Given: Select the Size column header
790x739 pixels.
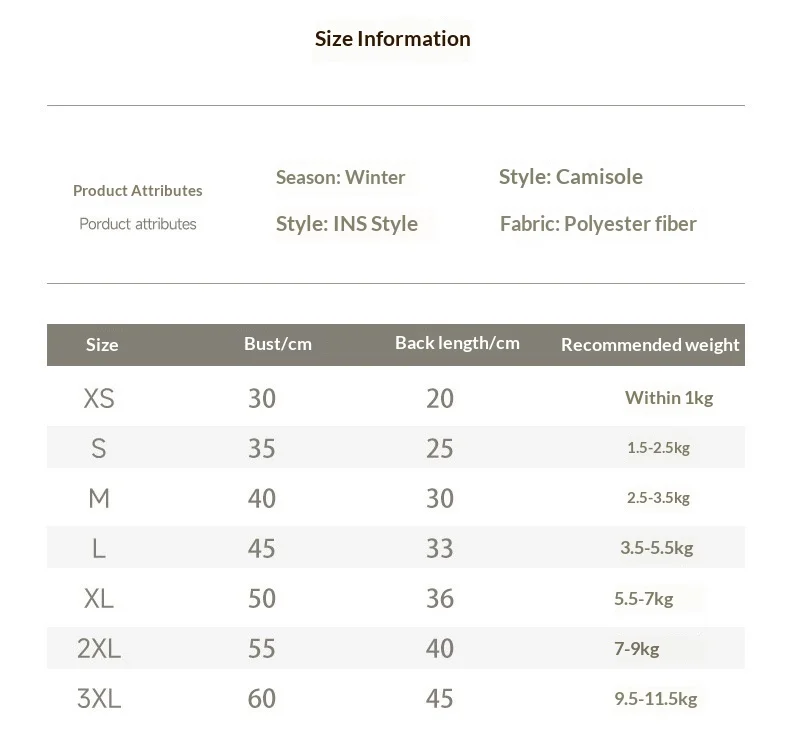Looking at the screenshot, I should point(102,345).
